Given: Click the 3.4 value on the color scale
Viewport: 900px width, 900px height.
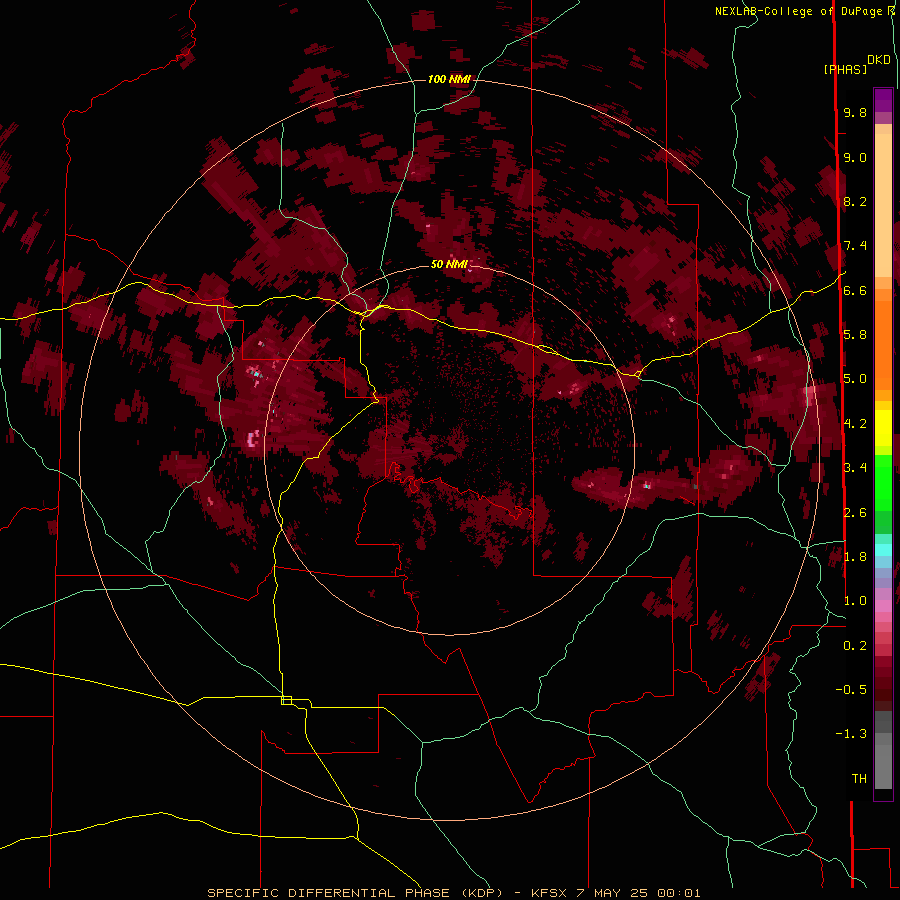Looking at the screenshot, I should 855,467.
